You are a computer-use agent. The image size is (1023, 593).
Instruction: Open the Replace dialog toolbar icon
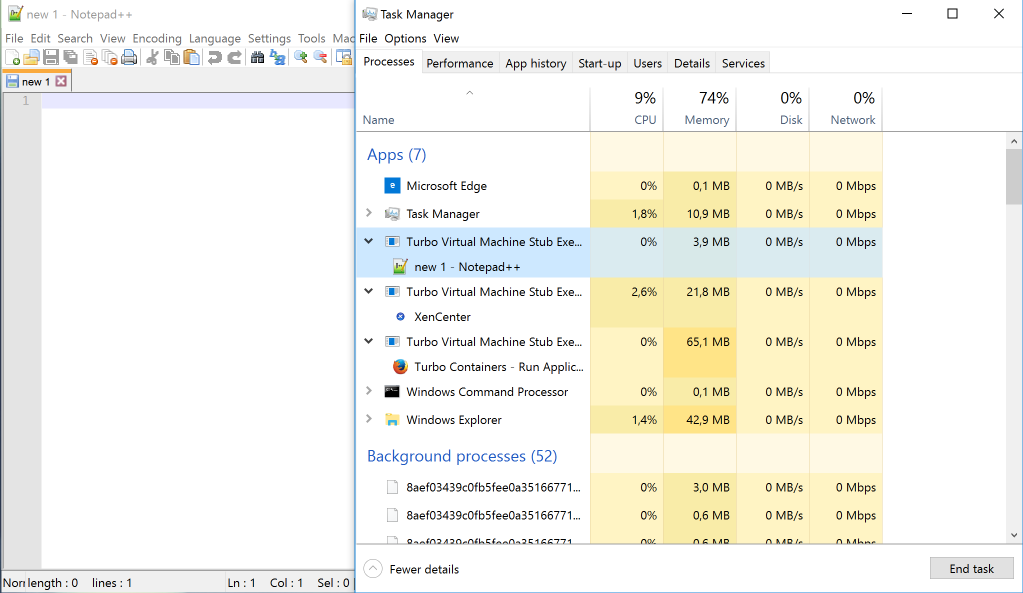(x=277, y=57)
